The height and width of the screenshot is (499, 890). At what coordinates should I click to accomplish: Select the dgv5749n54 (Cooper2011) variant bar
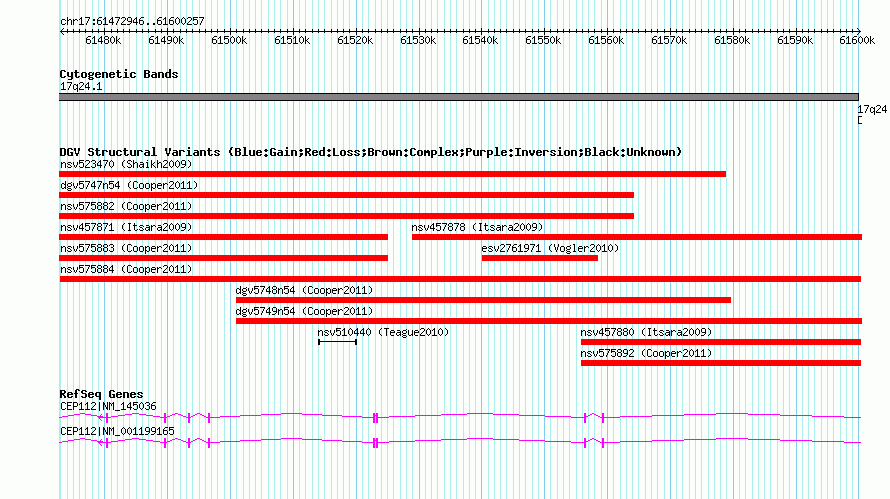[549, 321]
